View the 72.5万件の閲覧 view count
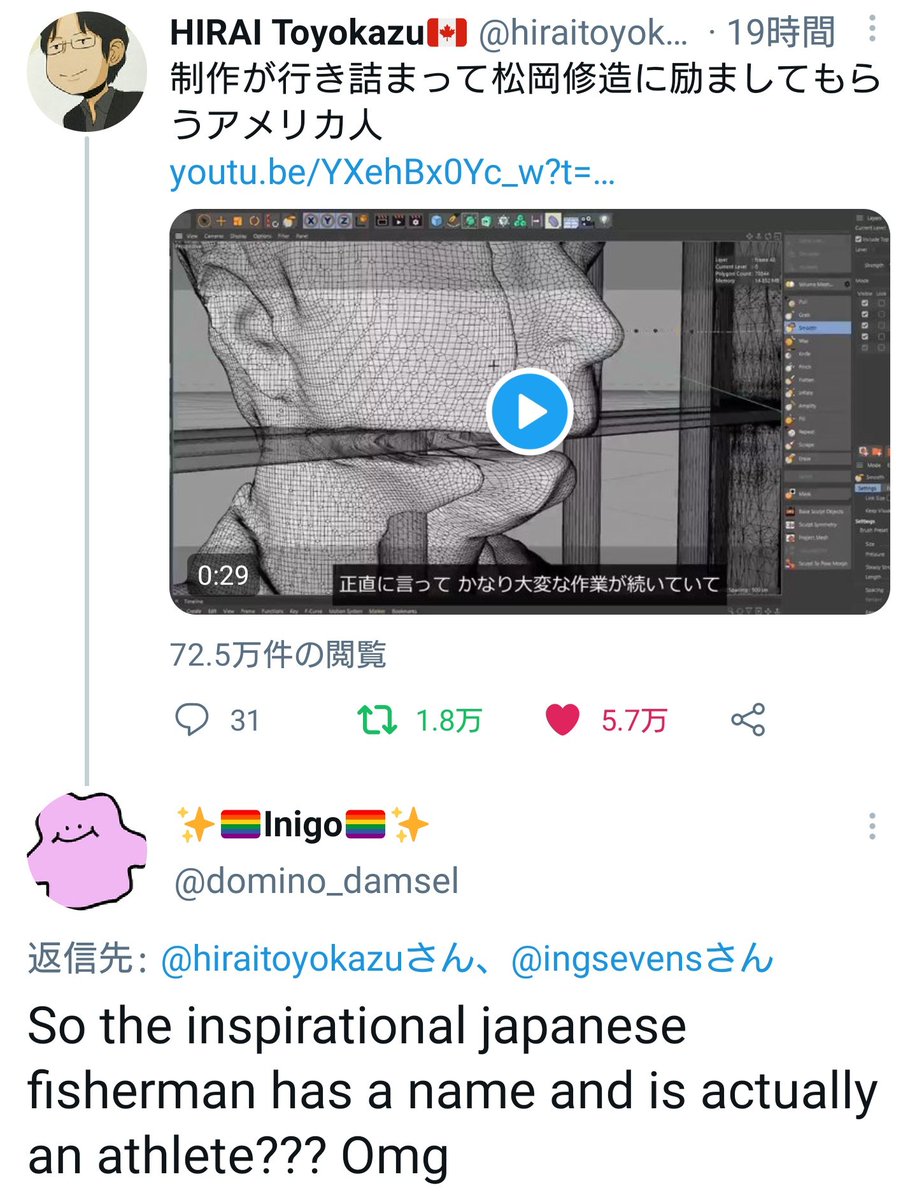The image size is (917, 1200). coord(278,654)
